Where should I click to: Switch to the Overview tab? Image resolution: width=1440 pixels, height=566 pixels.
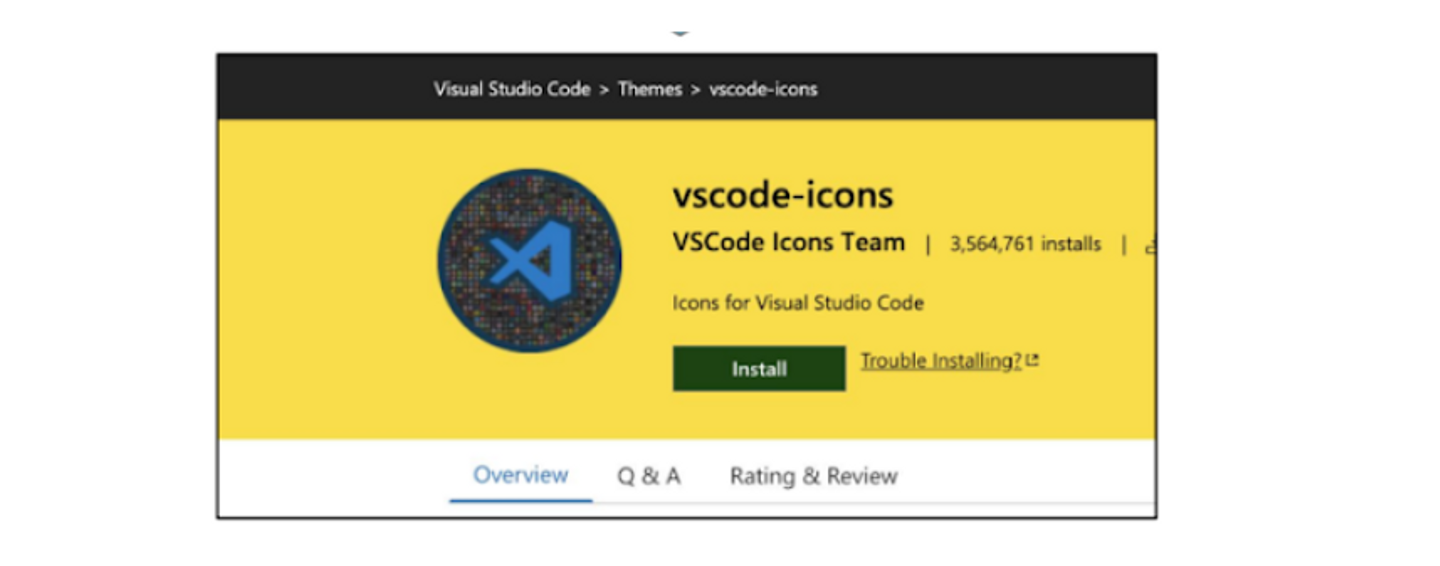[x=520, y=475]
